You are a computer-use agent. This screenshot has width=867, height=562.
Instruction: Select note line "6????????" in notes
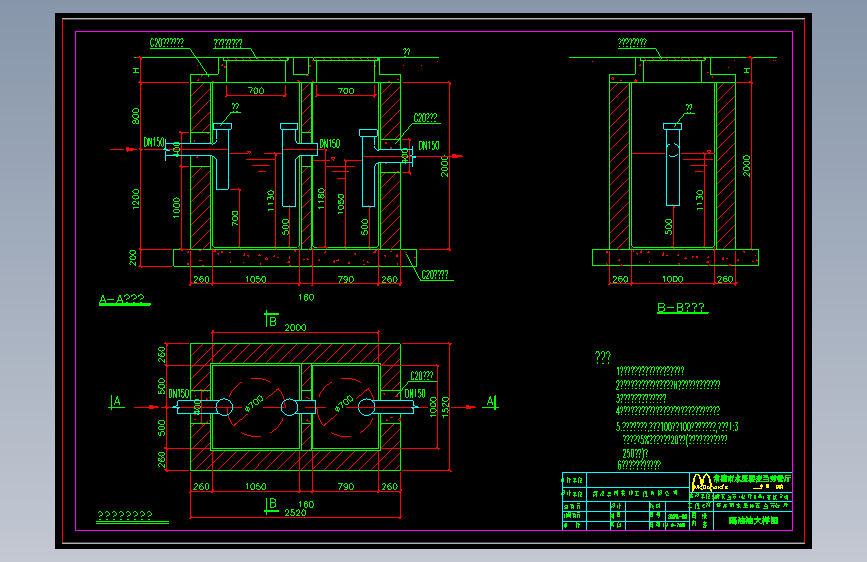point(639,465)
